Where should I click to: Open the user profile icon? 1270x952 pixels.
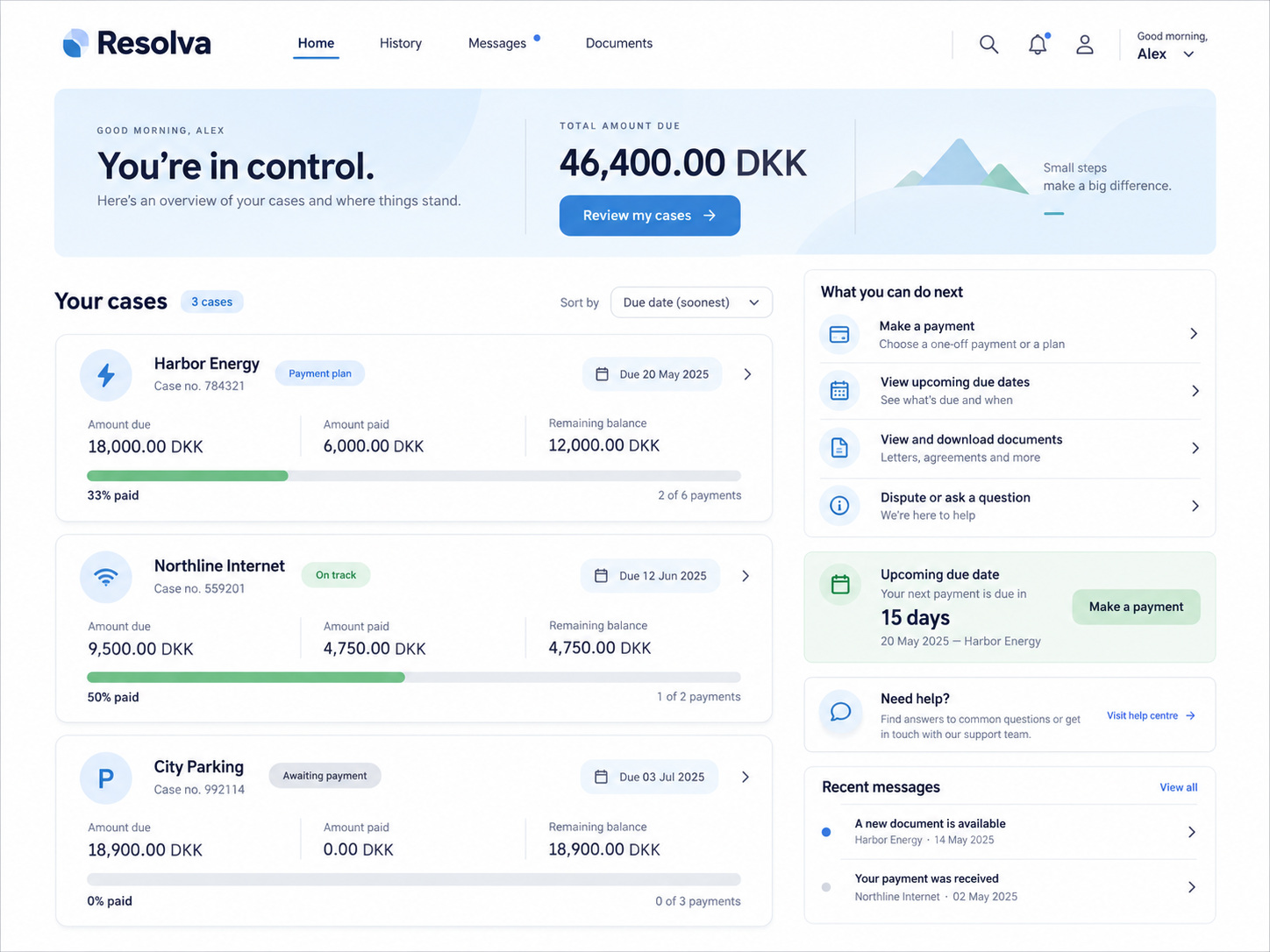point(1085,45)
